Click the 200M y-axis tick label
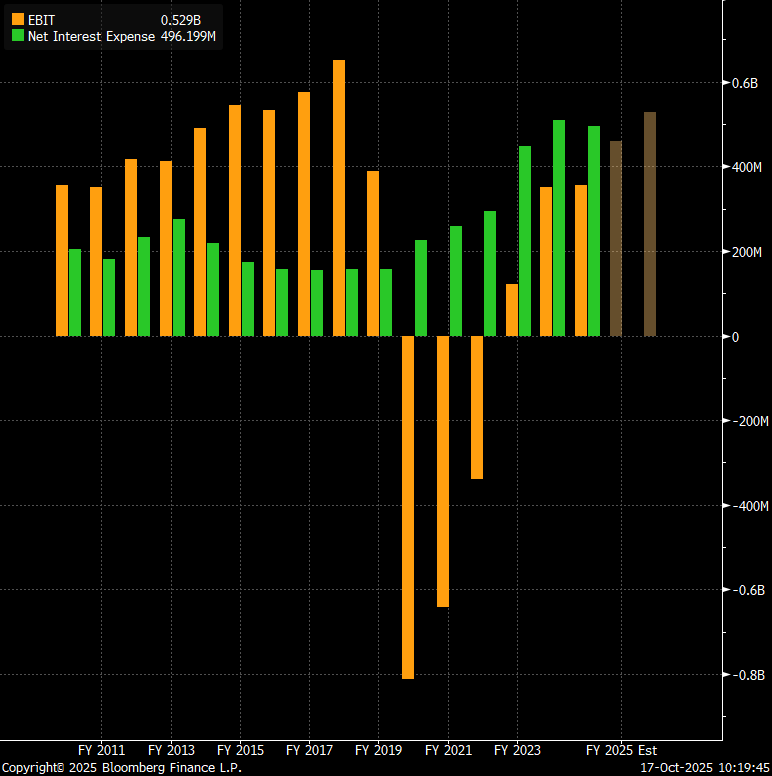The height and width of the screenshot is (776, 772). pyautogui.click(x=746, y=252)
